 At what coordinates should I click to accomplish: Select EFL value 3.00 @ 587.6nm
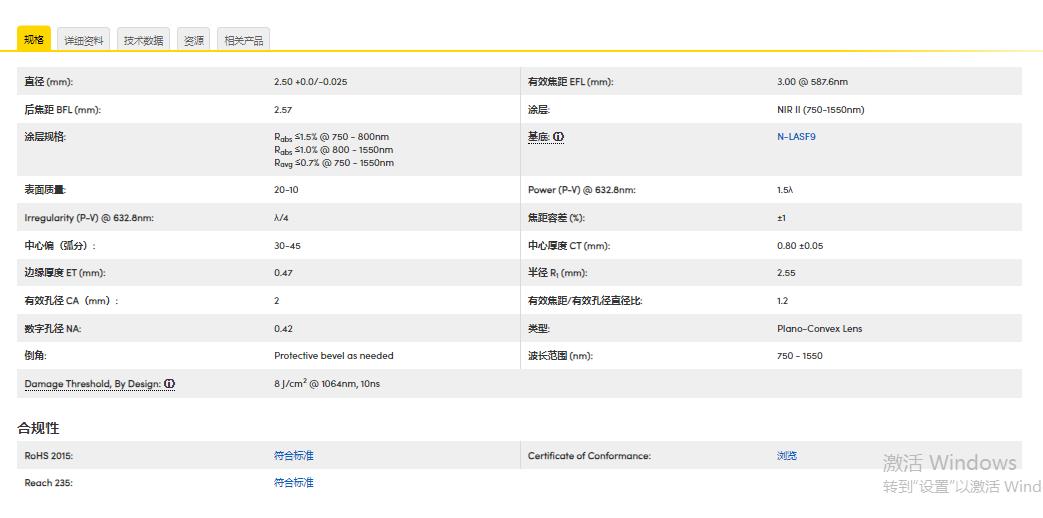[812, 82]
